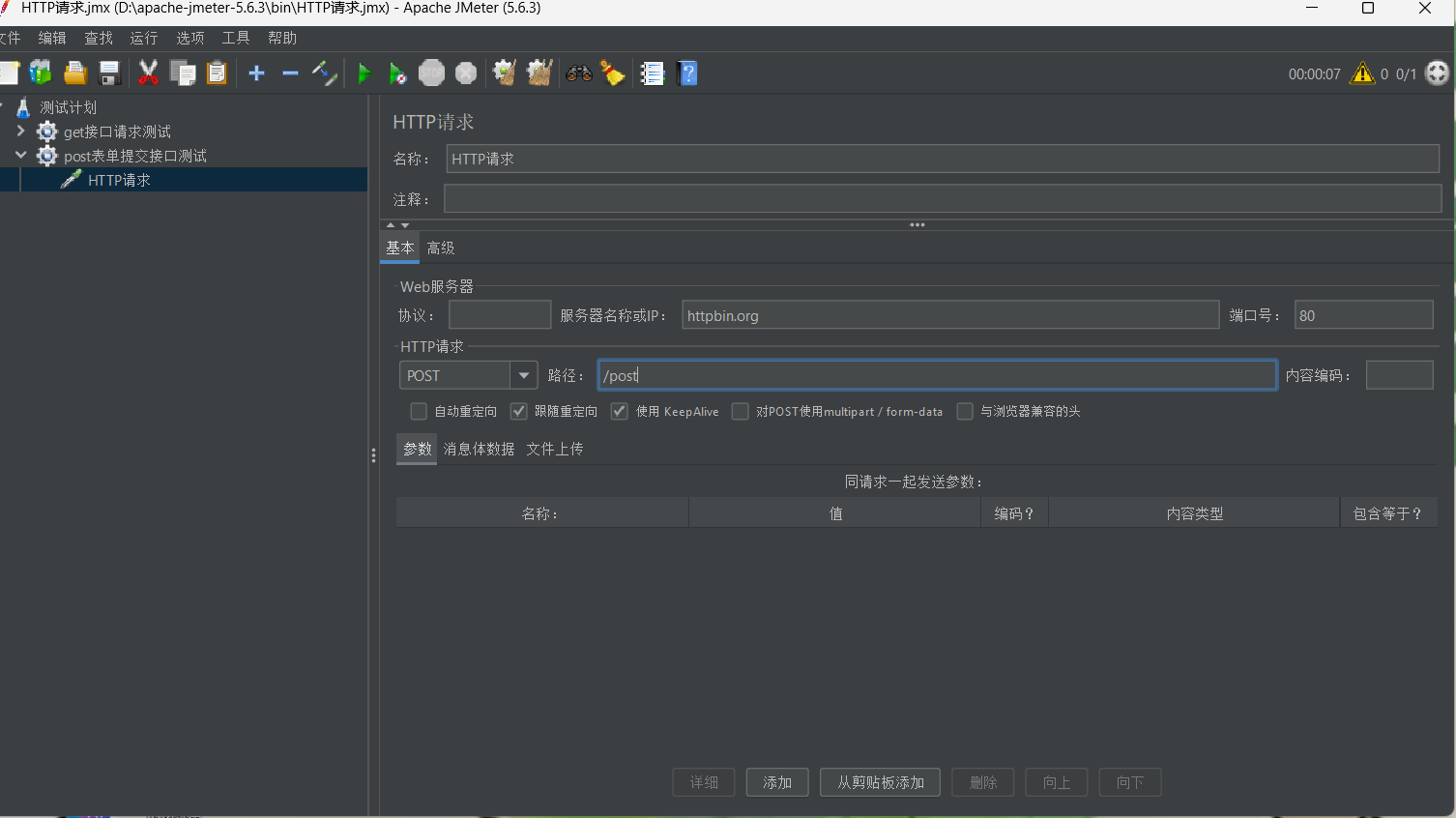The height and width of the screenshot is (818, 1456).
Task: Open the POST method dropdown
Action: (x=523, y=375)
